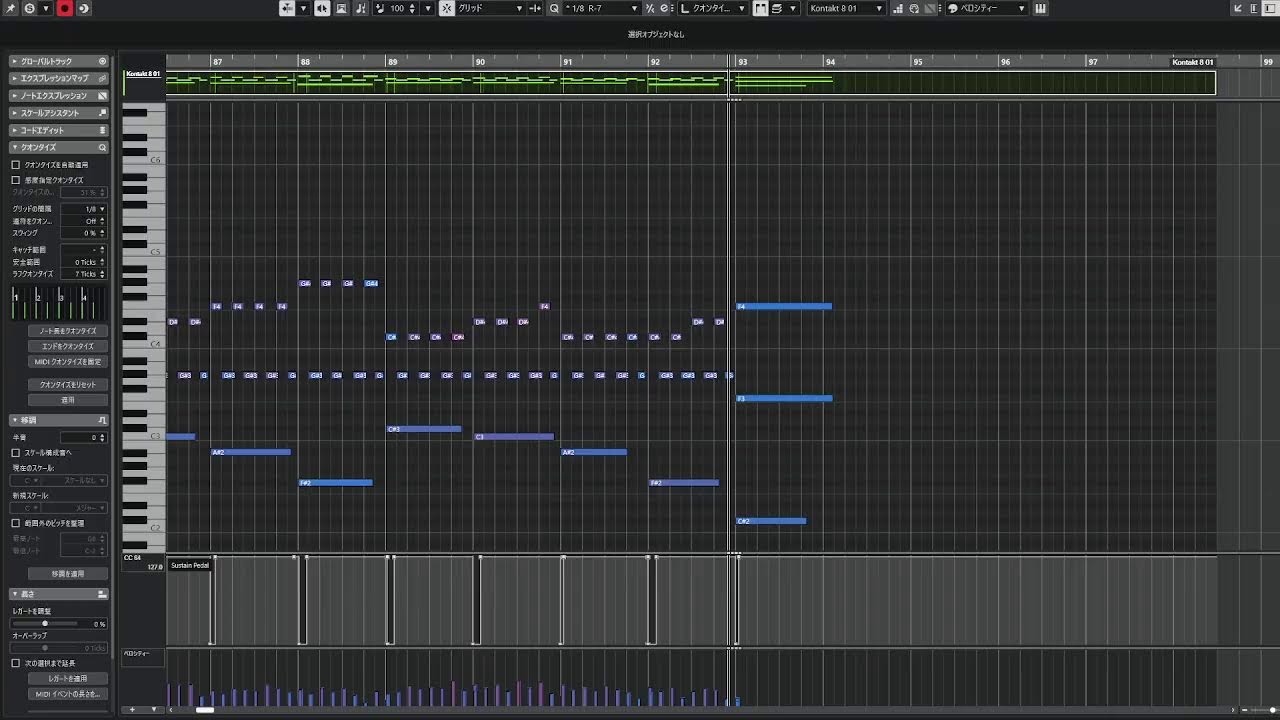The width and height of the screenshot is (1280, 720).
Task: Click the ノート長をクオンタイズ button
Action: (68, 331)
